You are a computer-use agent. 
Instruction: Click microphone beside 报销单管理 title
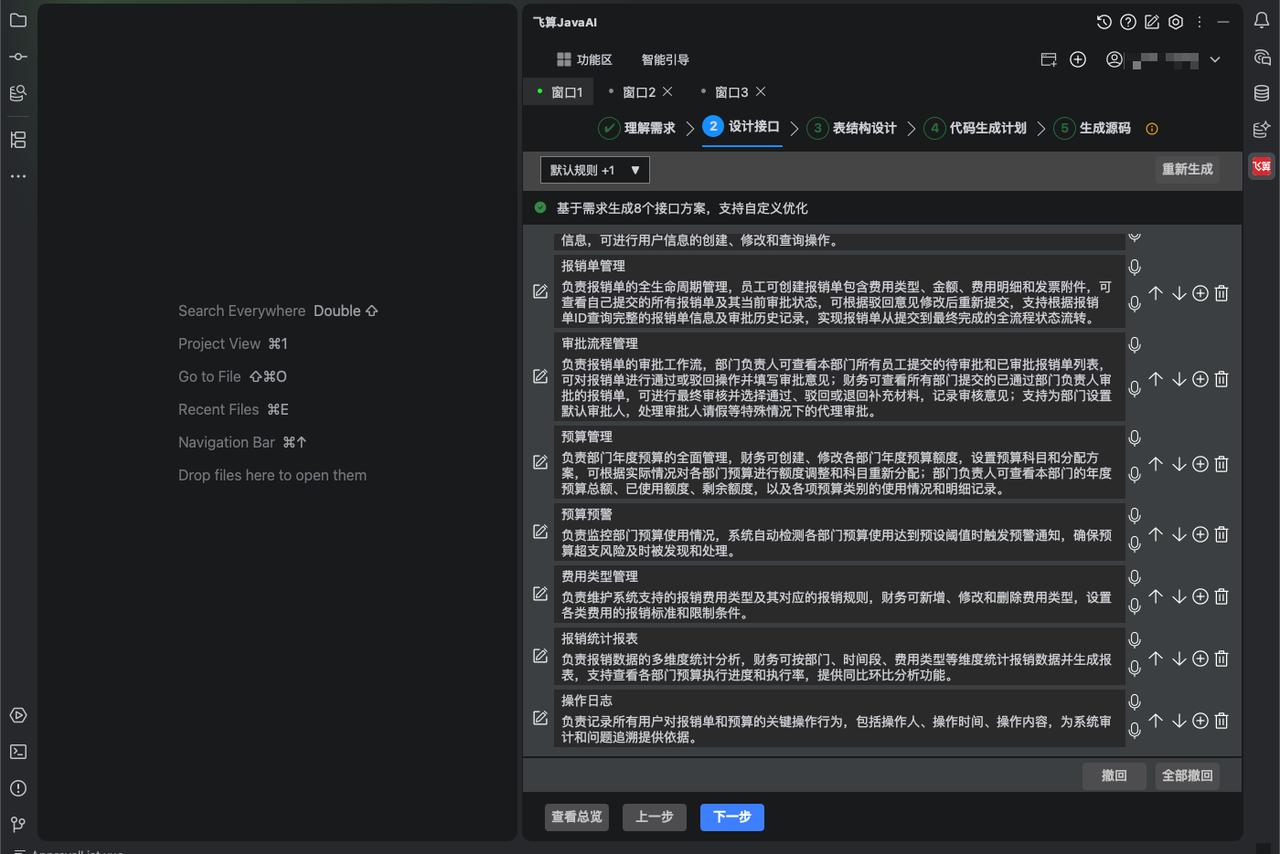pos(1135,268)
